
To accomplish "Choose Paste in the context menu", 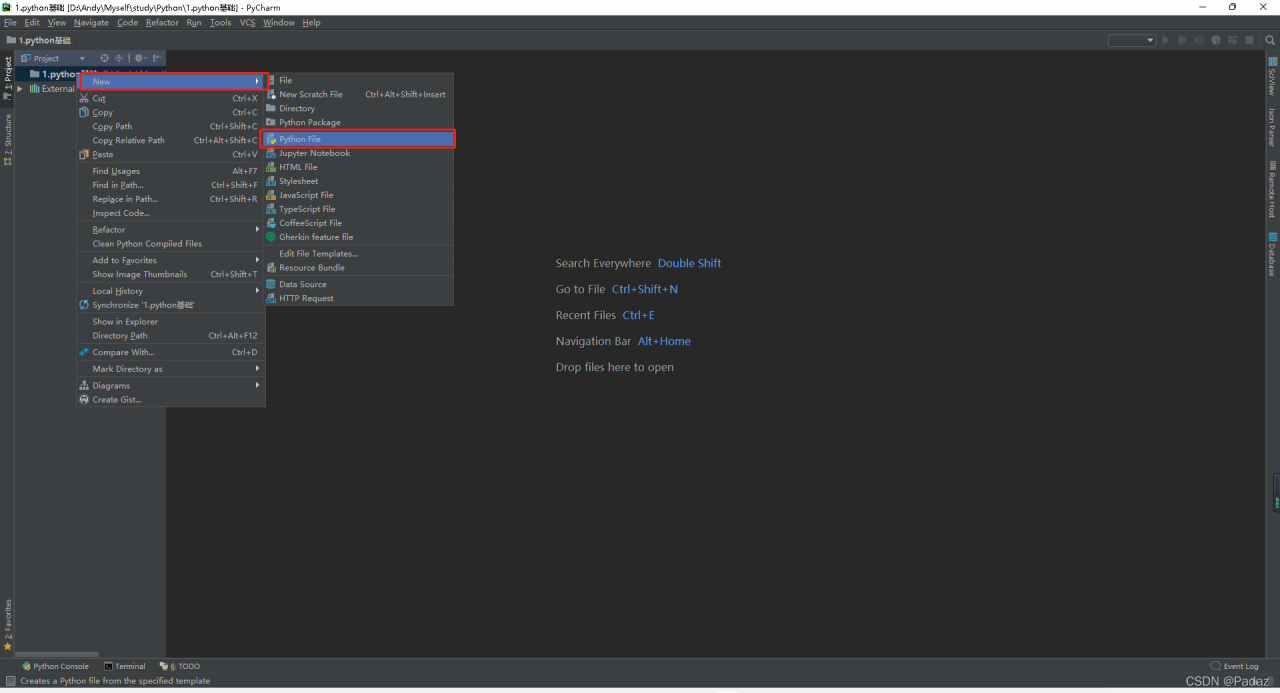I will [171, 154].
